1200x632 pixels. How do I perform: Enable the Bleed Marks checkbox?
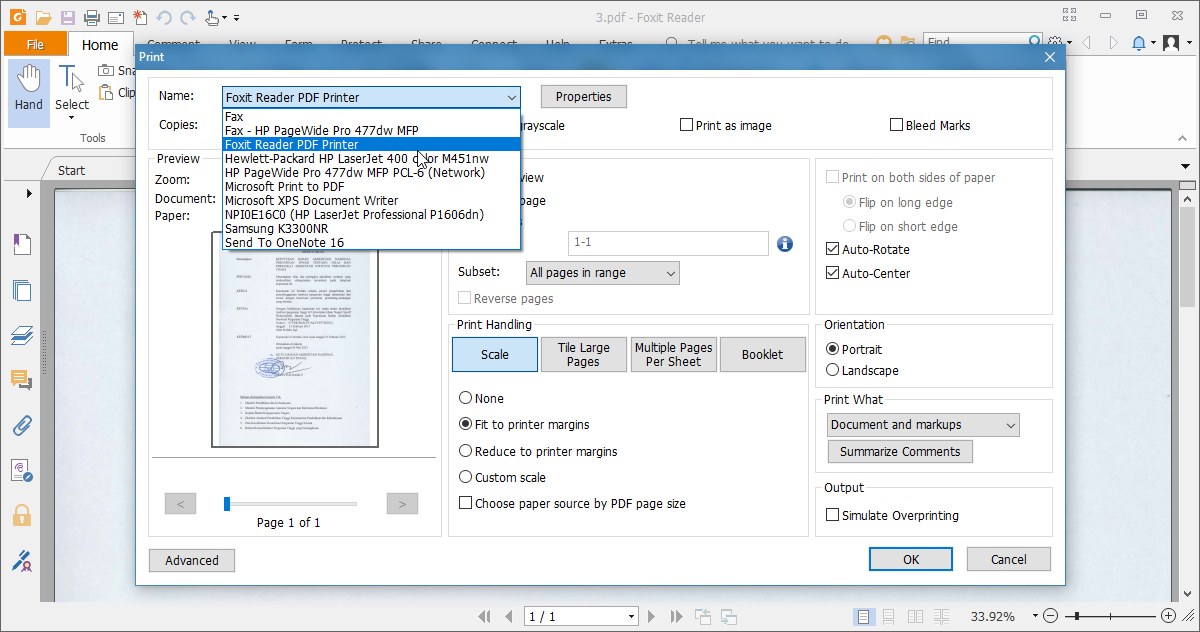click(897, 125)
